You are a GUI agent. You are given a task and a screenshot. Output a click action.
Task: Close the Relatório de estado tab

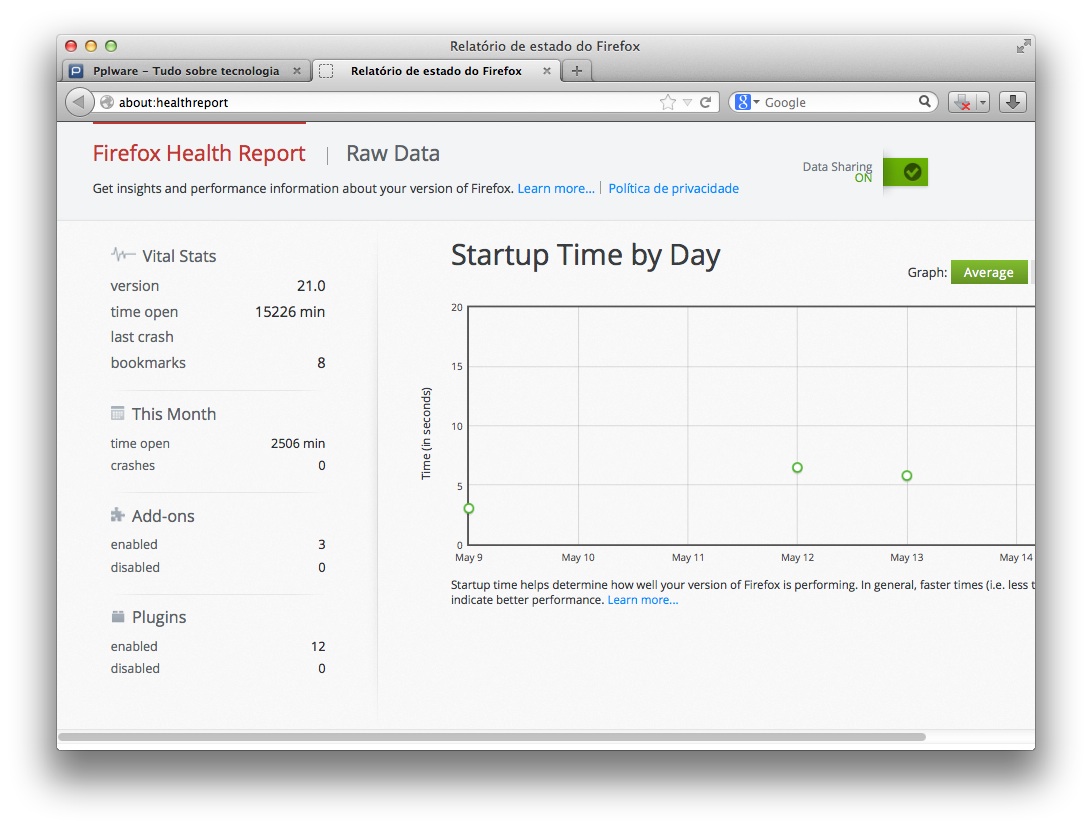pos(547,71)
